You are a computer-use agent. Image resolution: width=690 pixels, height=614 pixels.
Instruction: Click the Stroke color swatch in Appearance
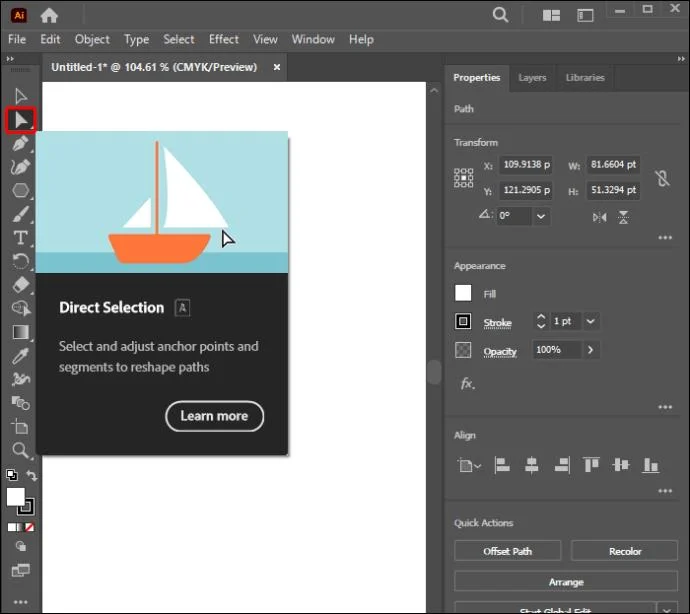tap(463, 321)
